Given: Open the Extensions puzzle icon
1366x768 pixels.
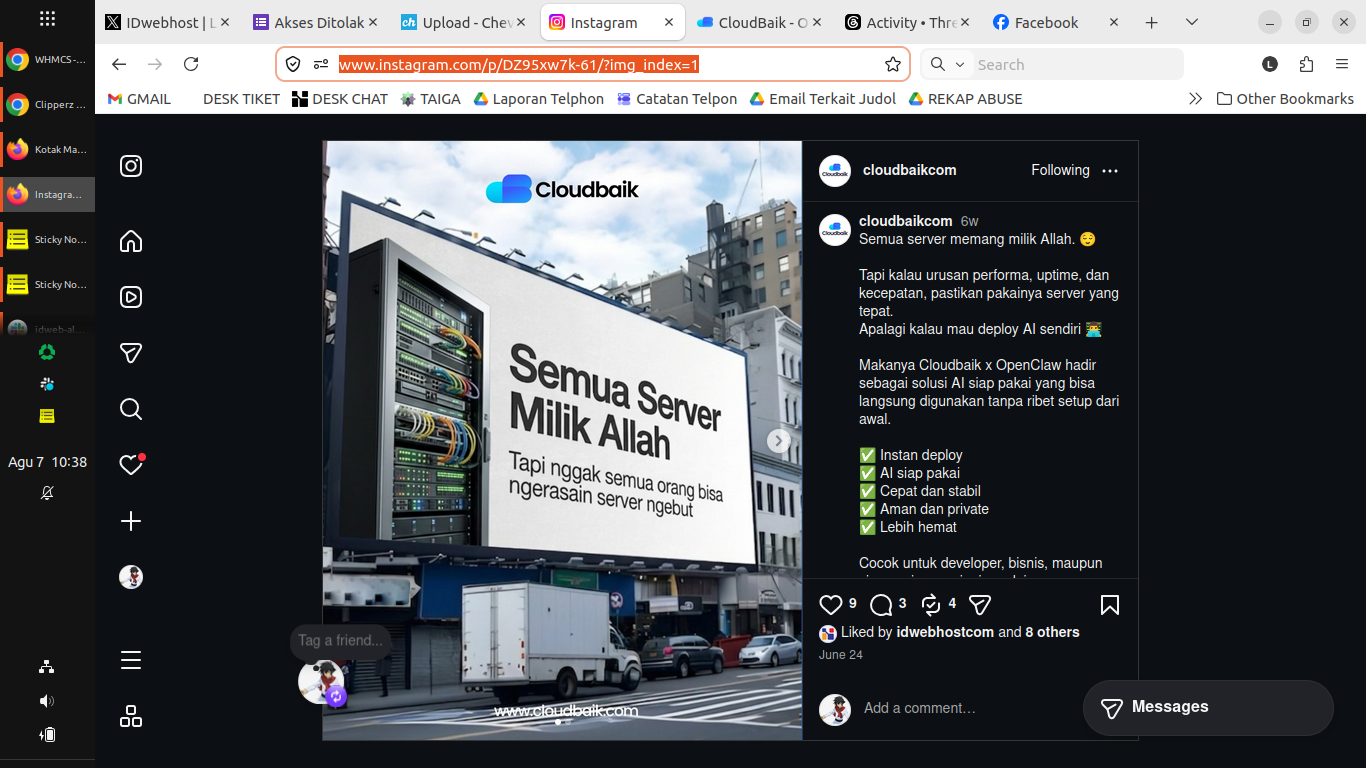Looking at the screenshot, I should click(1306, 64).
